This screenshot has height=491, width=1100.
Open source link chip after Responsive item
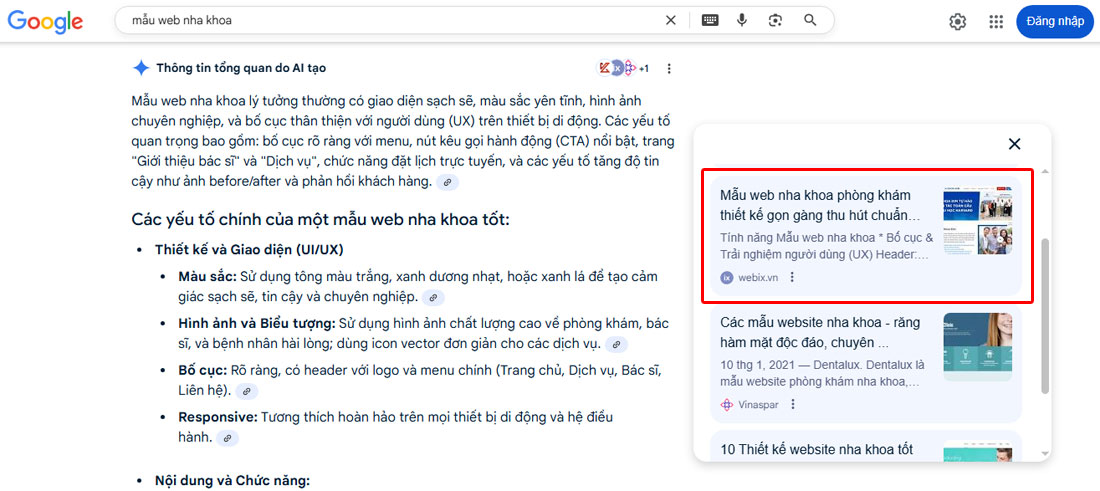(x=227, y=438)
